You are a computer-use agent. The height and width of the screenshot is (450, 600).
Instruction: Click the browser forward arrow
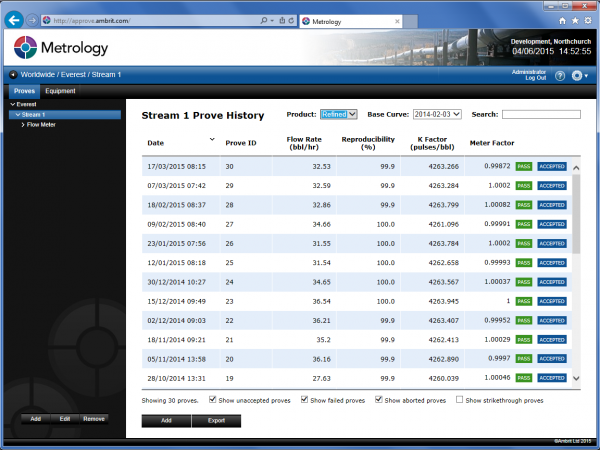coord(32,21)
